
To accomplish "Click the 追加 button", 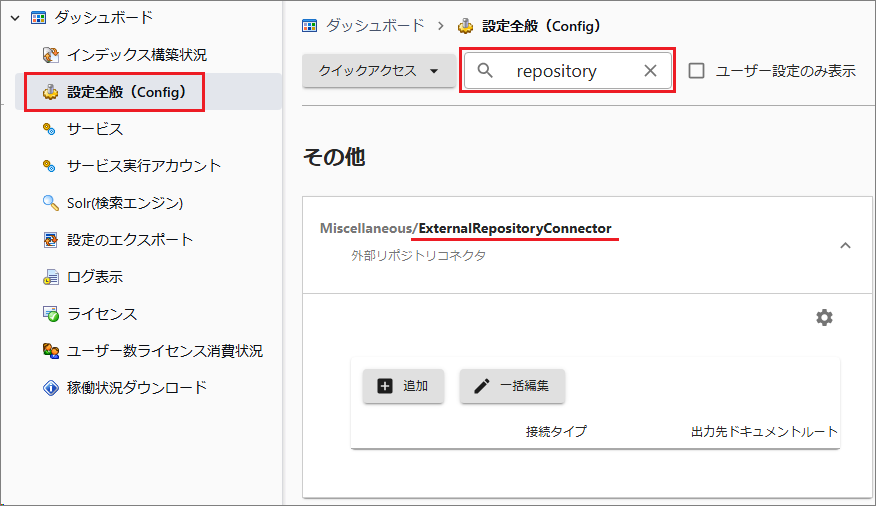I will (x=403, y=386).
